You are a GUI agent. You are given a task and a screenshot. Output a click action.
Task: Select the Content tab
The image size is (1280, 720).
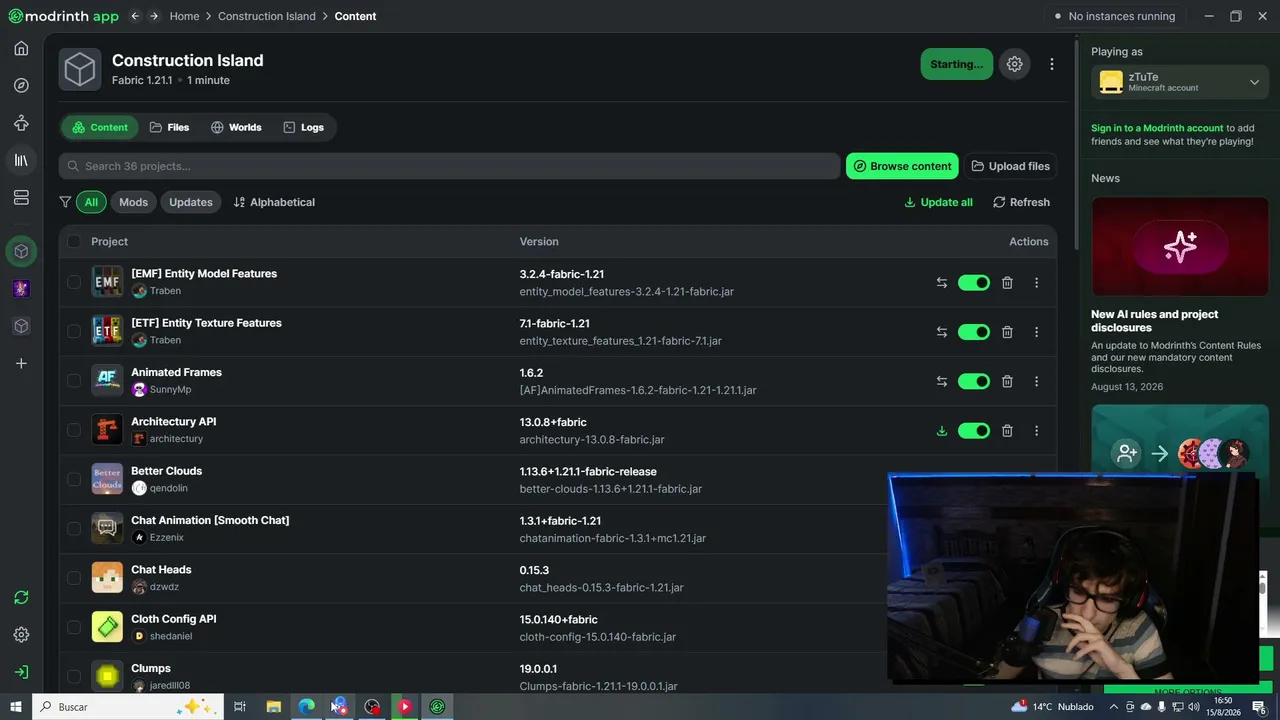(100, 127)
